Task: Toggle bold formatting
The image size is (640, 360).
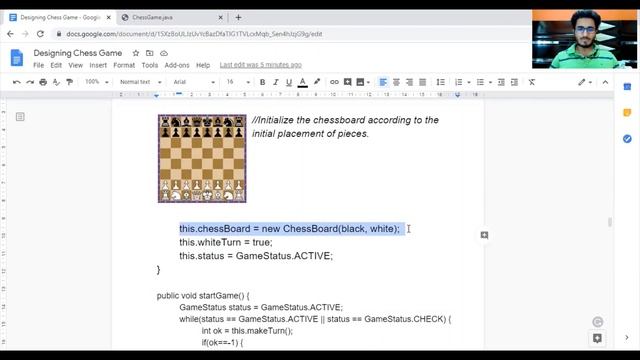Action: pyautogui.click(x=262, y=82)
